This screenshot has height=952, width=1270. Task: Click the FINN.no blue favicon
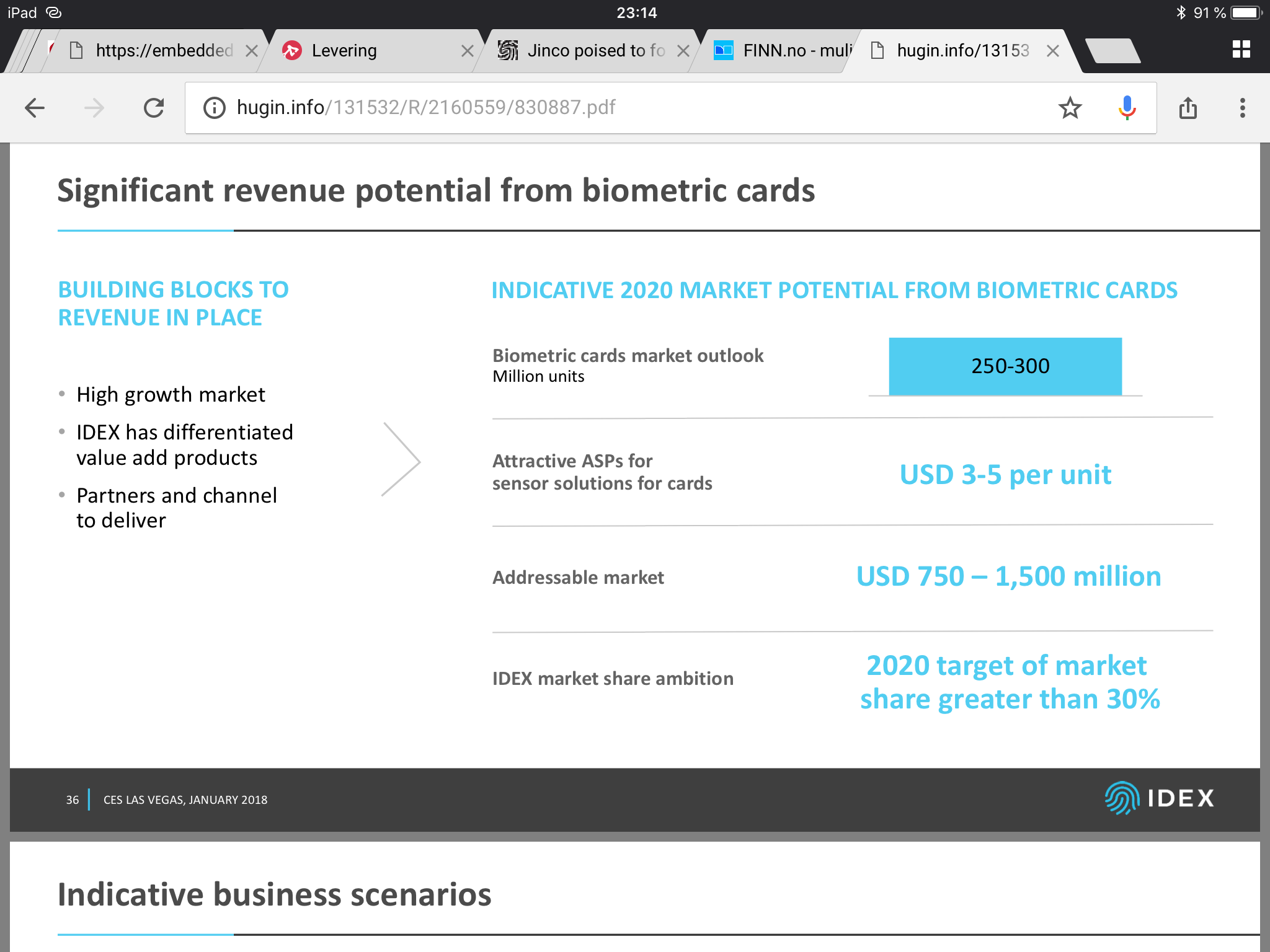click(x=724, y=50)
